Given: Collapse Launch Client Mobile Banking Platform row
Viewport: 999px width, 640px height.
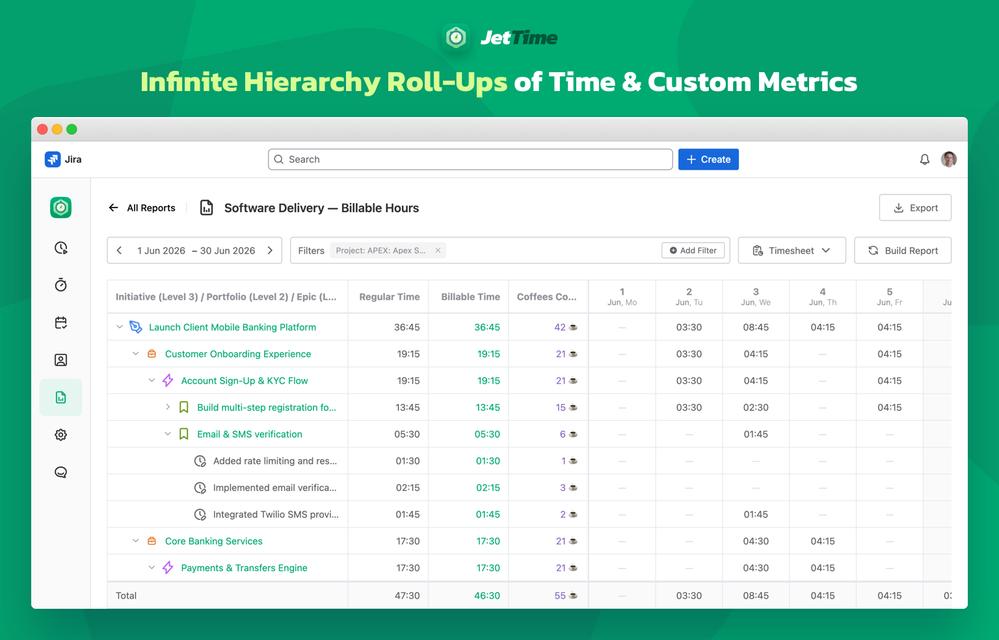Looking at the screenshot, I should (x=119, y=327).
